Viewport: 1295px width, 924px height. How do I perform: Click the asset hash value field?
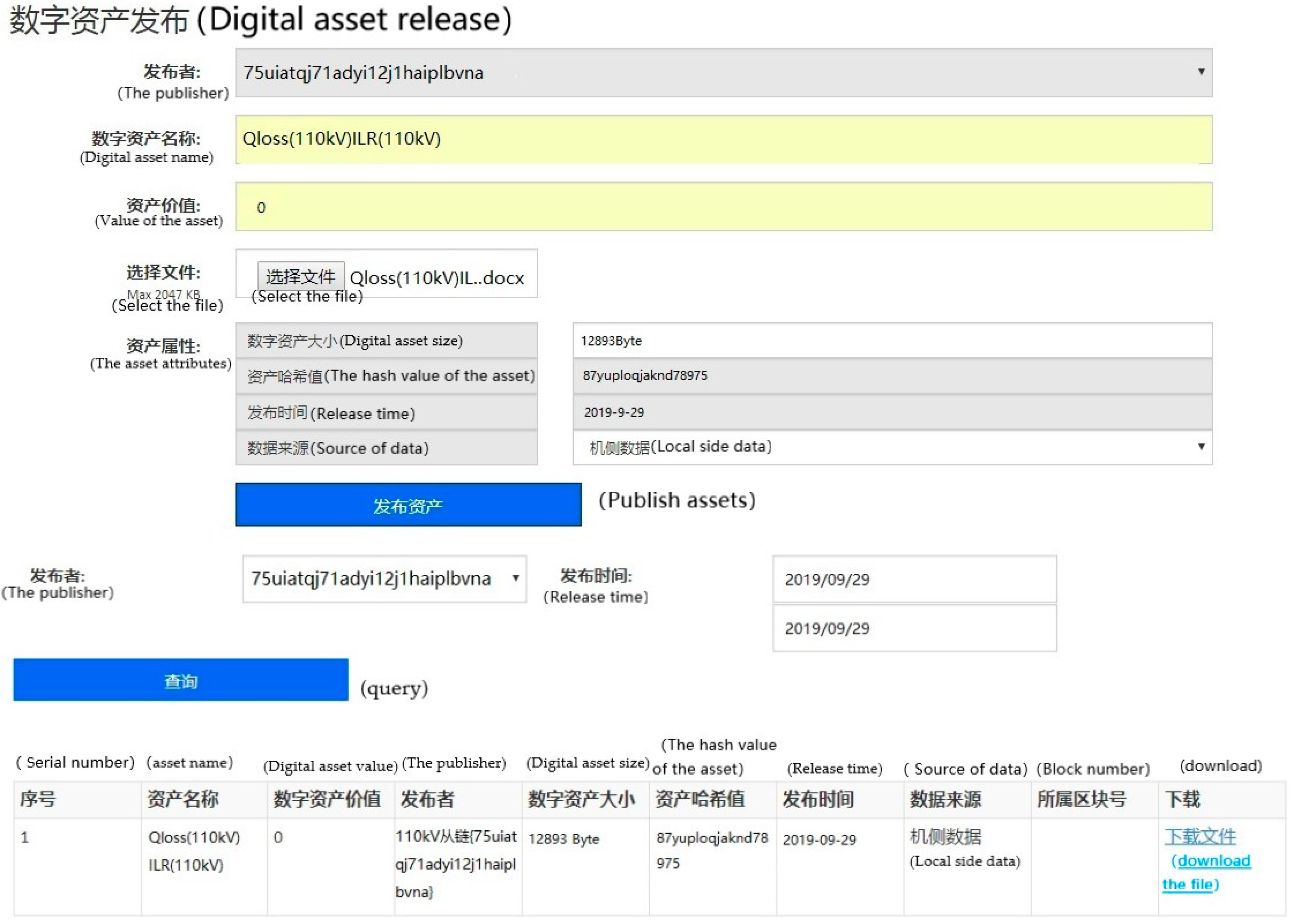pos(892,376)
